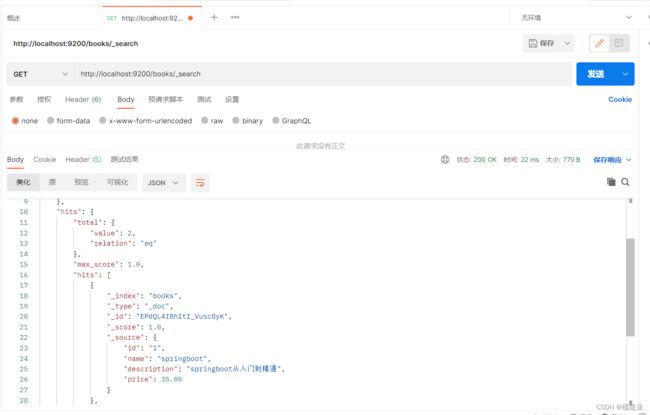
Task: Choose the visualize view mode
Action: point(118,182)
